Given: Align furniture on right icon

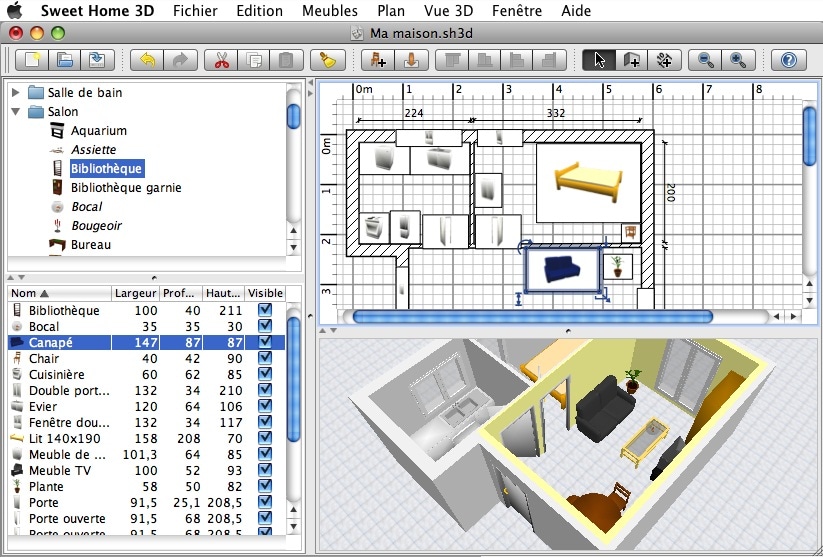Looking at the screenshot, I should [550, 60].
